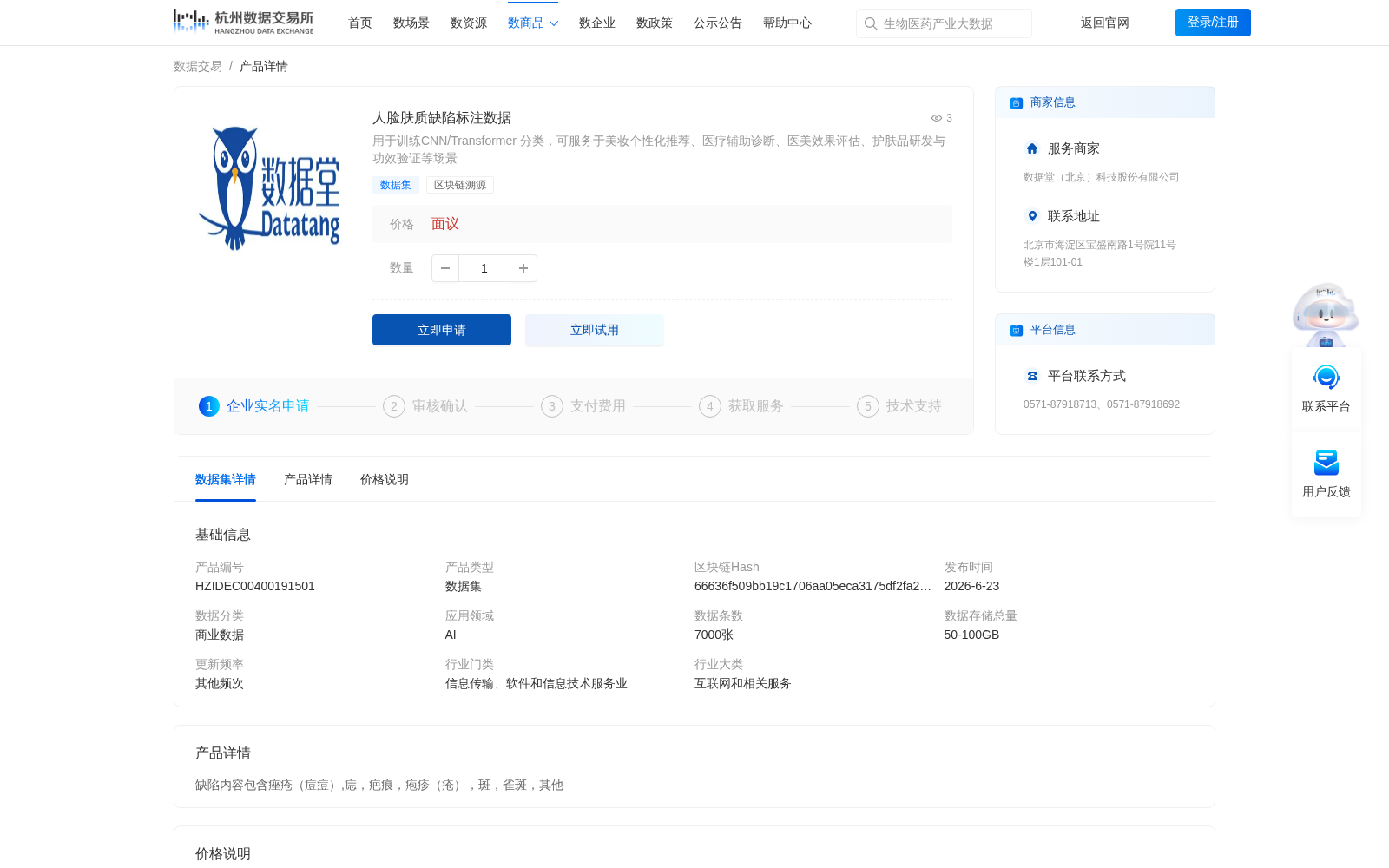Click the publish date 2026-6-23
Viewport: 1389px width, 868px height.
click(971, 587)
